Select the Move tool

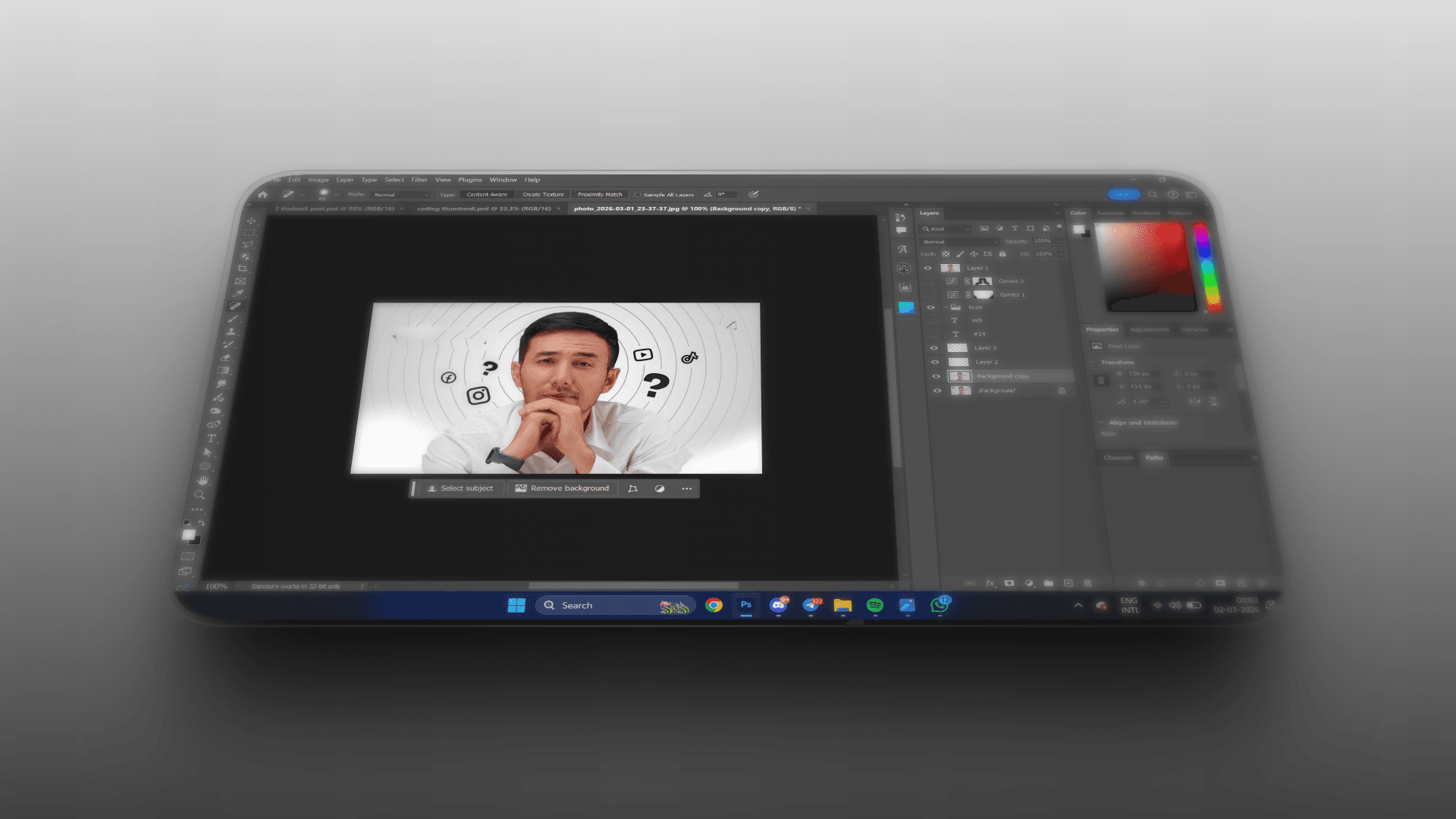pos(251,221)
